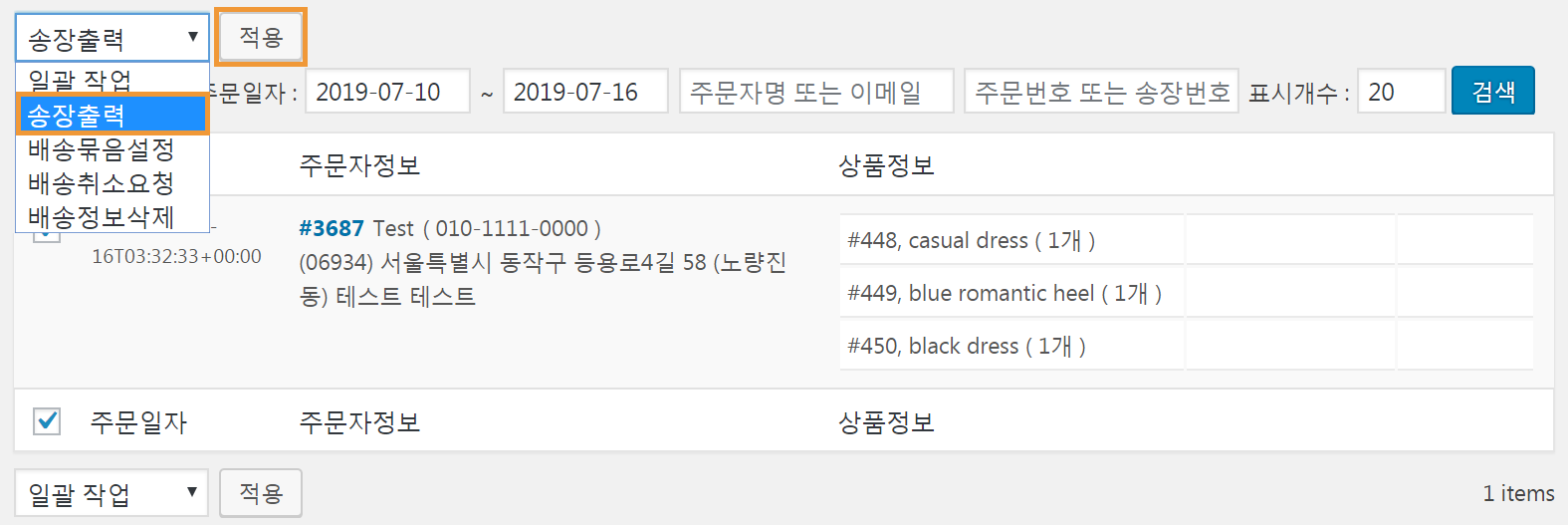Pick the 배송정보삭제 option
Screen dimensions: 1568x525
[102, 216]
